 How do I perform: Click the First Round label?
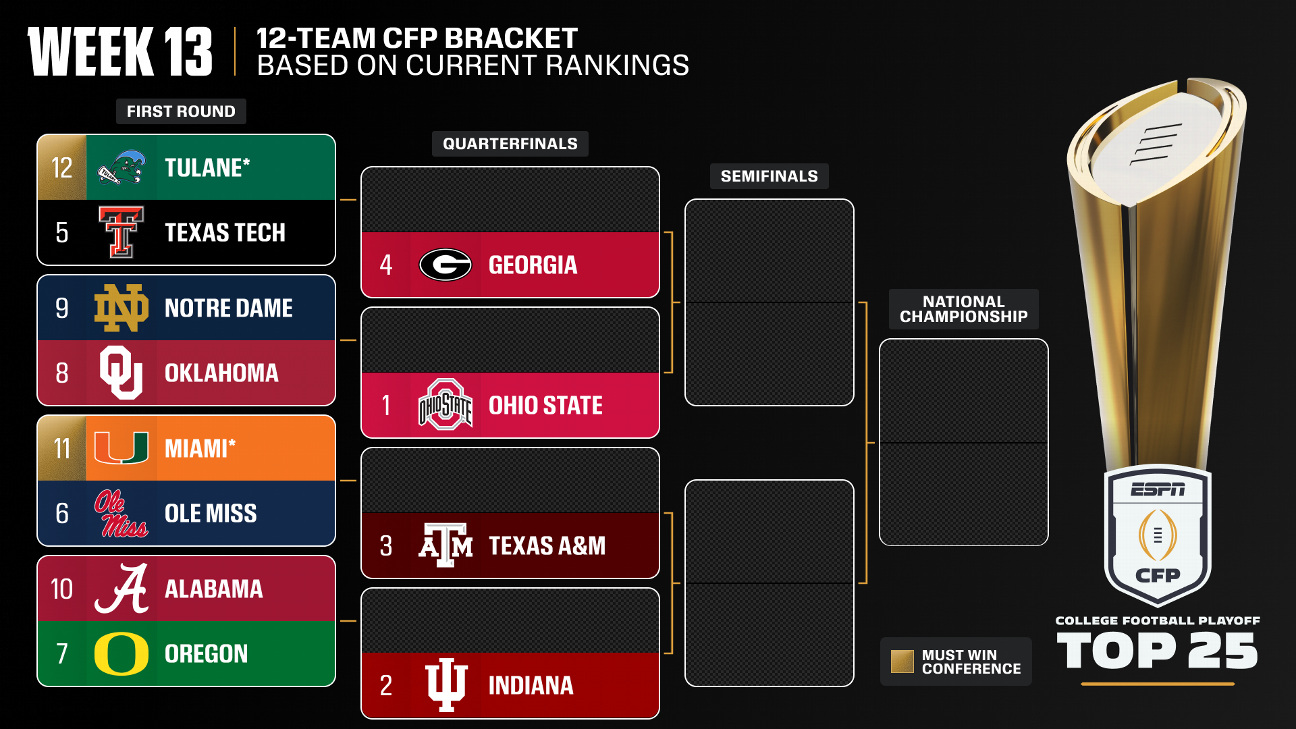click(181, 111)
